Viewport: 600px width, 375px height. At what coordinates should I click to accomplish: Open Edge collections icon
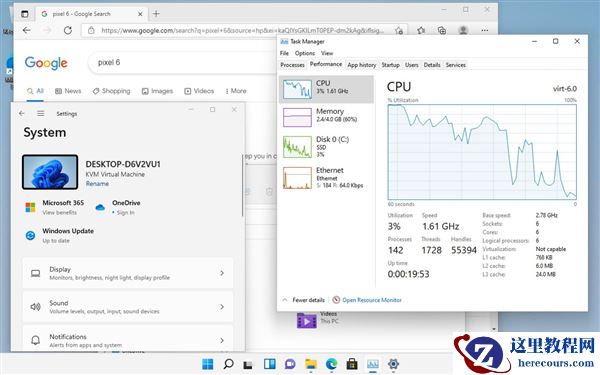pyautogui.click(x=442, y=30)
